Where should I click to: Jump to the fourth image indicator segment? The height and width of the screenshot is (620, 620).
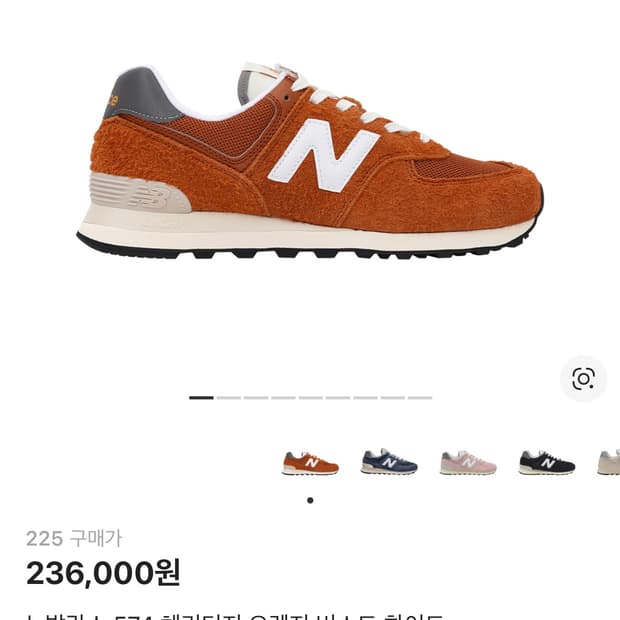click(283, 398)
